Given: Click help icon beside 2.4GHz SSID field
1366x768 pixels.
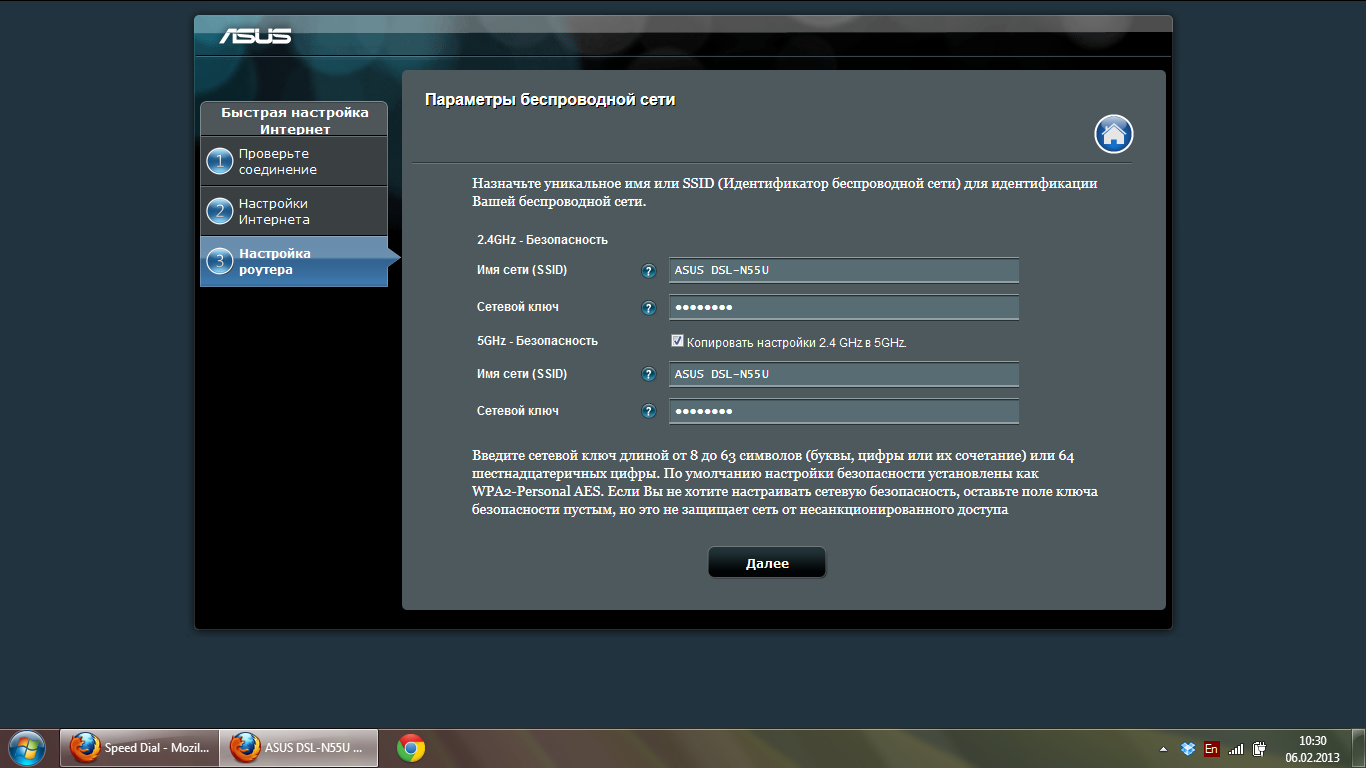Looking at the screenshot, I should click(648, 271).
